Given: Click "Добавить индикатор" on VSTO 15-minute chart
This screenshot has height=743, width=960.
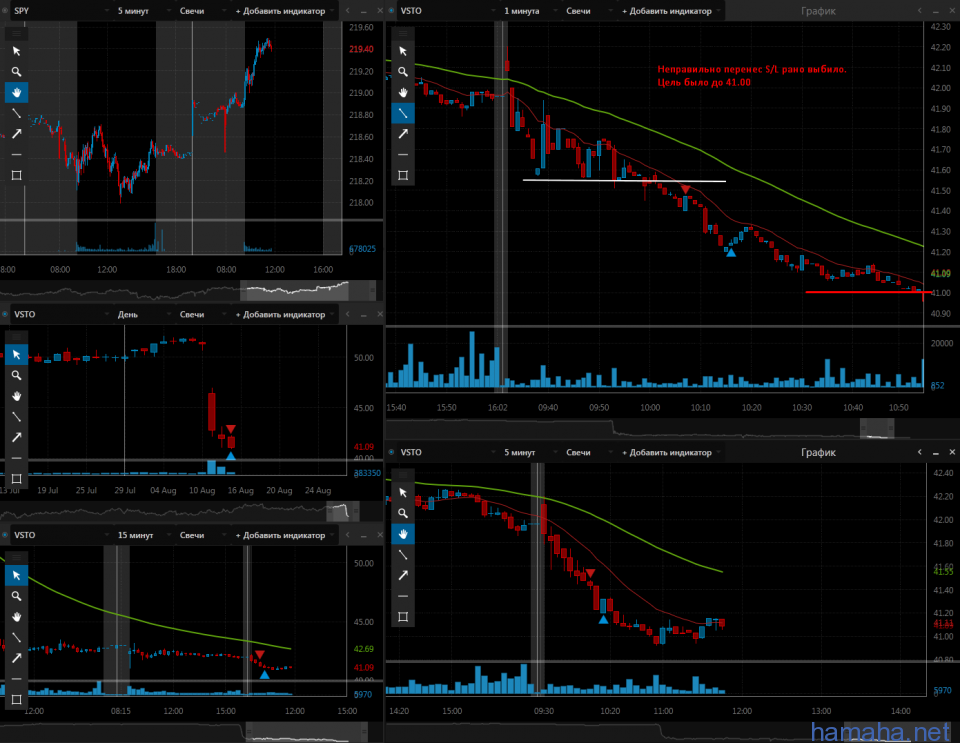Looking at the screenshot, I should (285, 535).
